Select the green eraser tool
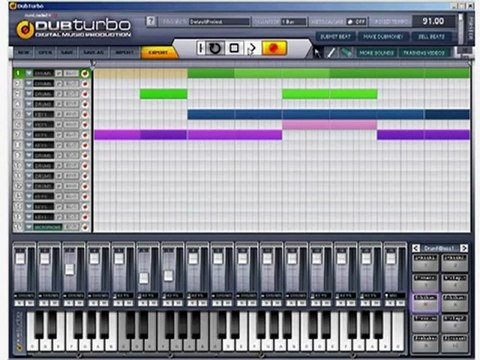Viewport: 480px width, 360px height. point(346,52)
